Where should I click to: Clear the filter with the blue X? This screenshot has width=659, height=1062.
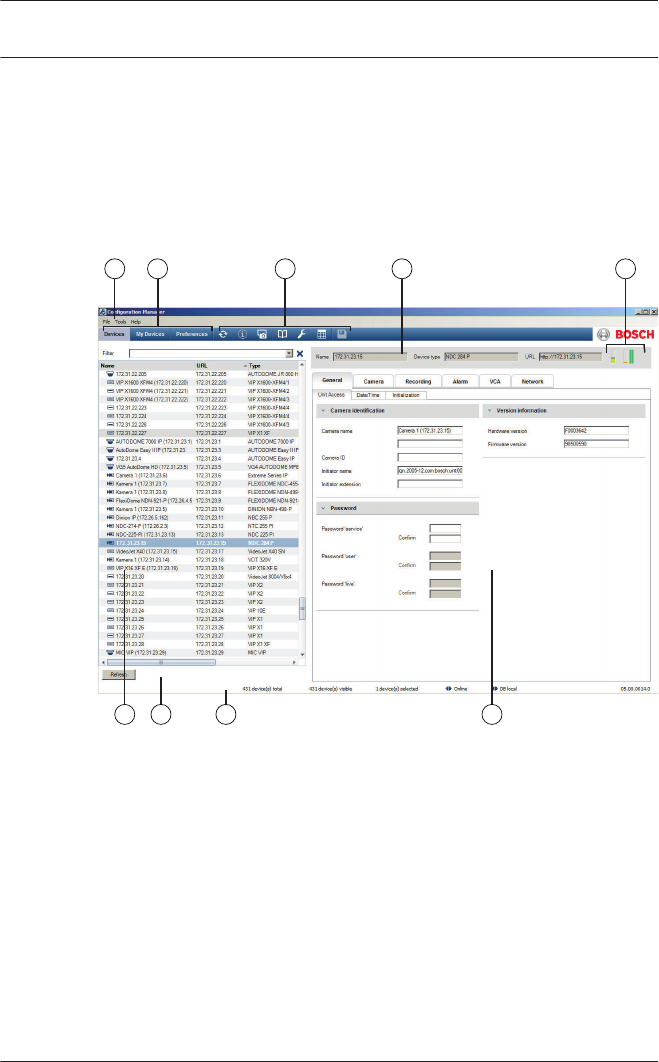click(300, 354)
